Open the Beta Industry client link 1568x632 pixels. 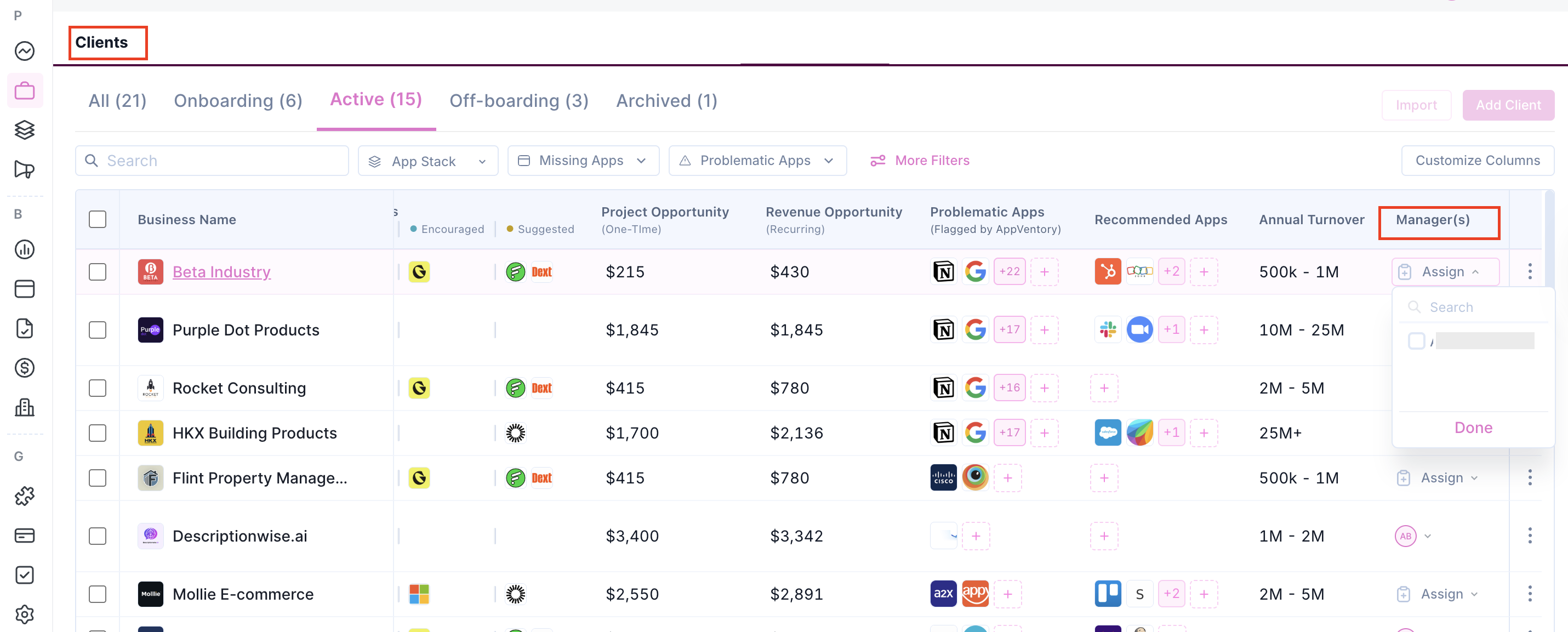pyautogui.click(x=221, y=272)
